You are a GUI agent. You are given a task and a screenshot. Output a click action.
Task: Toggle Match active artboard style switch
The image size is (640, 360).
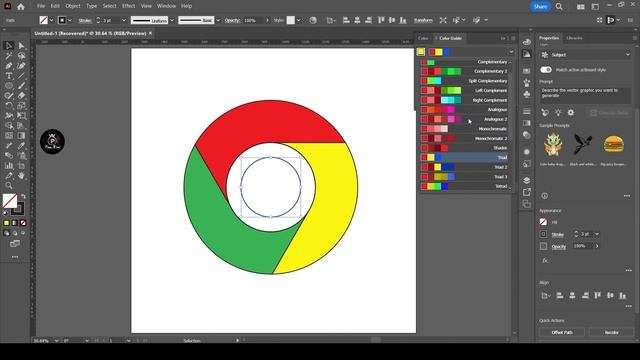pos(546,70)
